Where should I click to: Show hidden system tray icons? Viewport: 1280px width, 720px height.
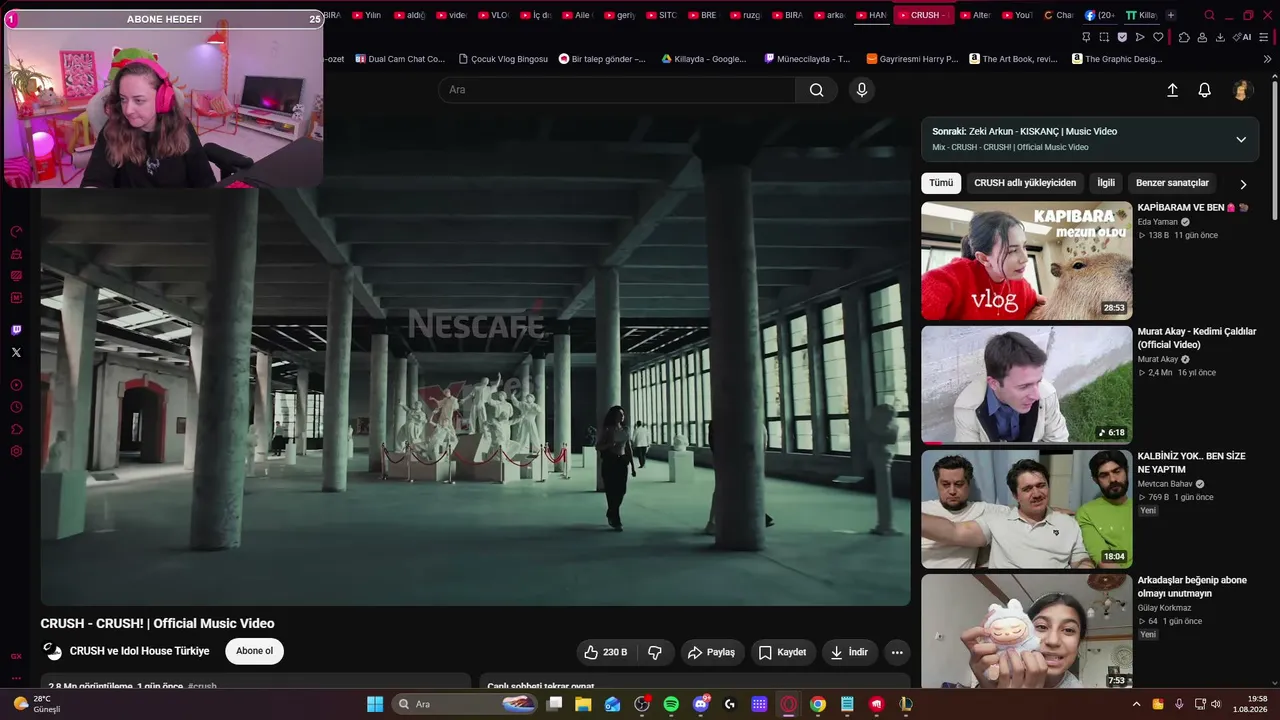tap(1136, 704)
